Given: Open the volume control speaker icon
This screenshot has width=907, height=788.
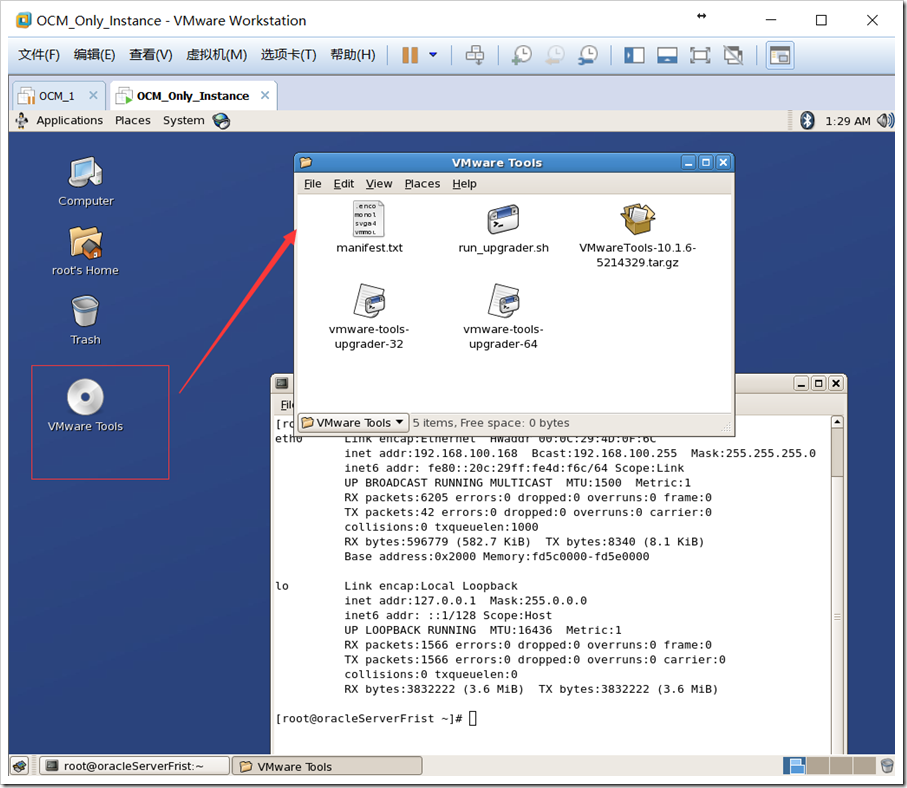Looking at the screenshot, I should click(885, 120).
